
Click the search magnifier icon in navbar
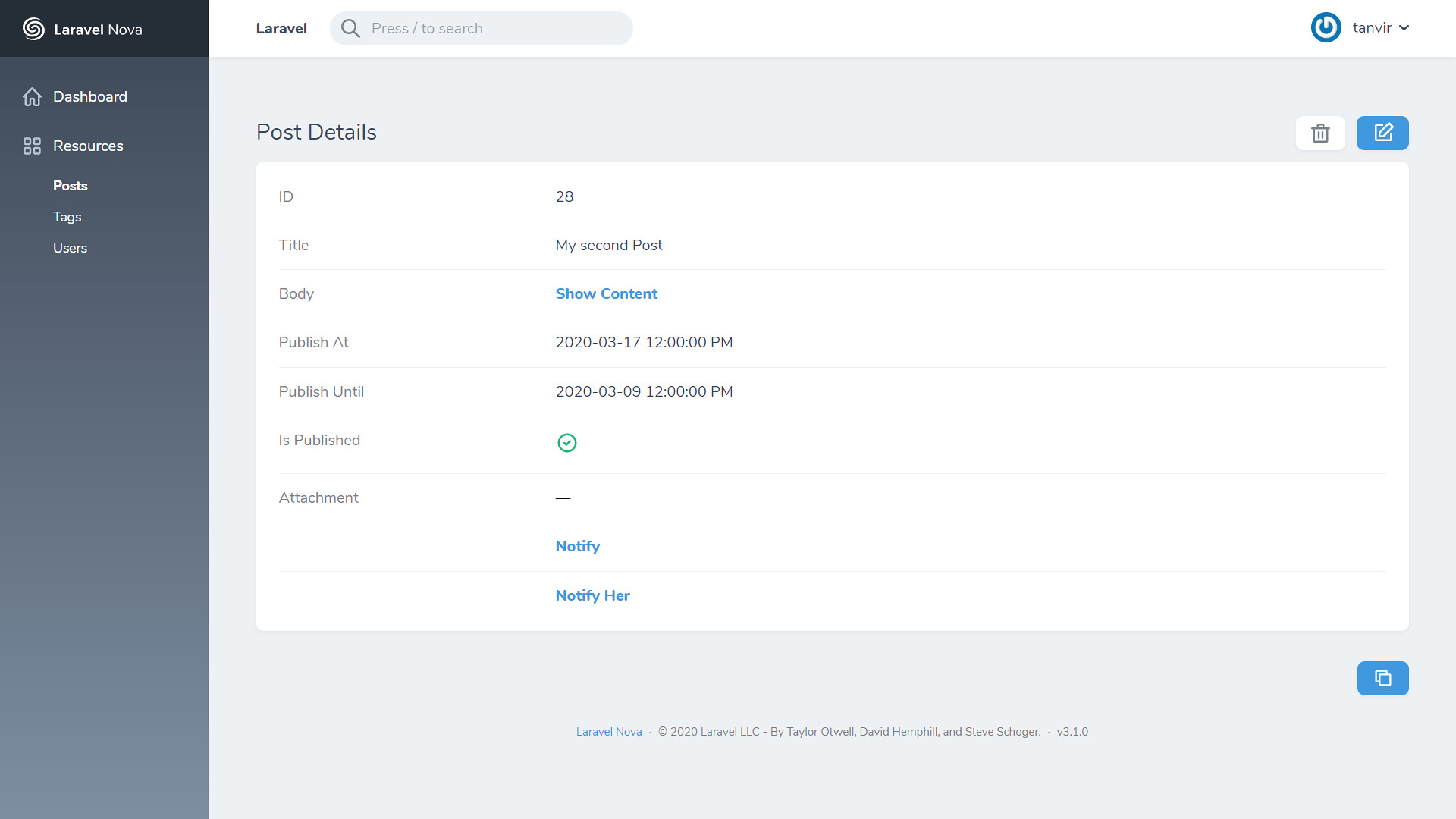coord(350,28)
